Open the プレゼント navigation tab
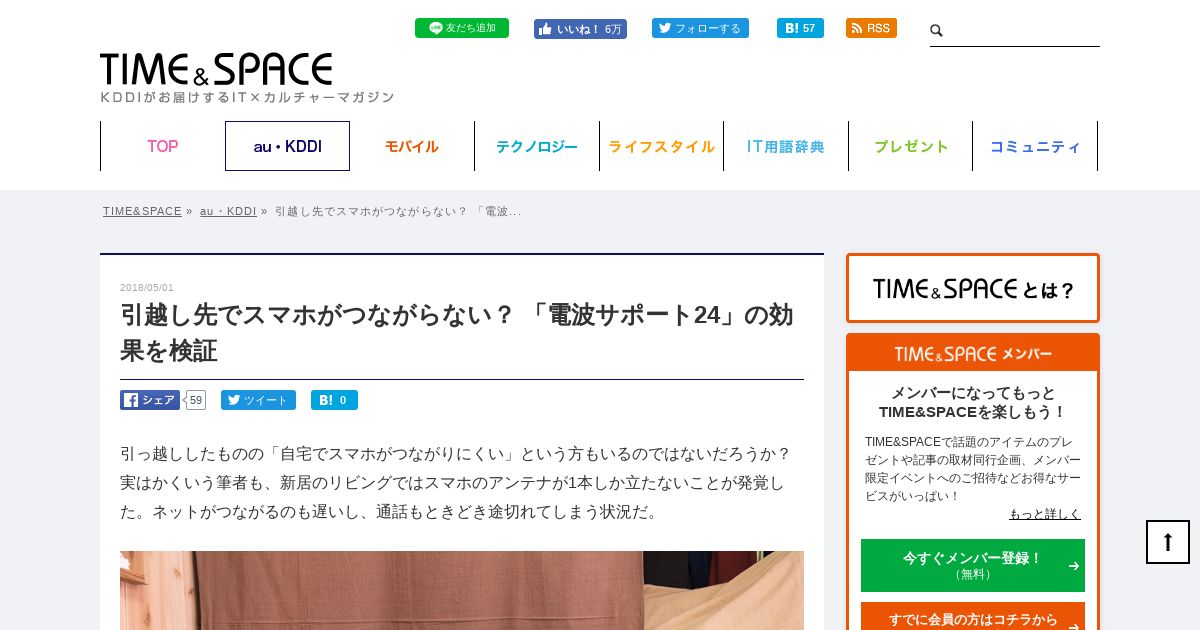The image size is (1200, 630). pyautogui.click(x=911, y=146)
